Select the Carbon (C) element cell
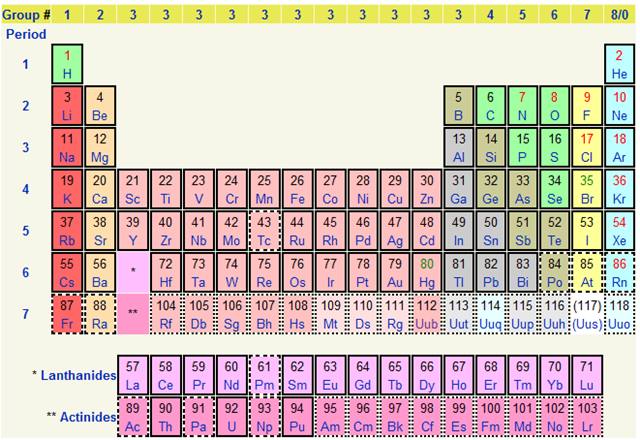 [490, 106]
